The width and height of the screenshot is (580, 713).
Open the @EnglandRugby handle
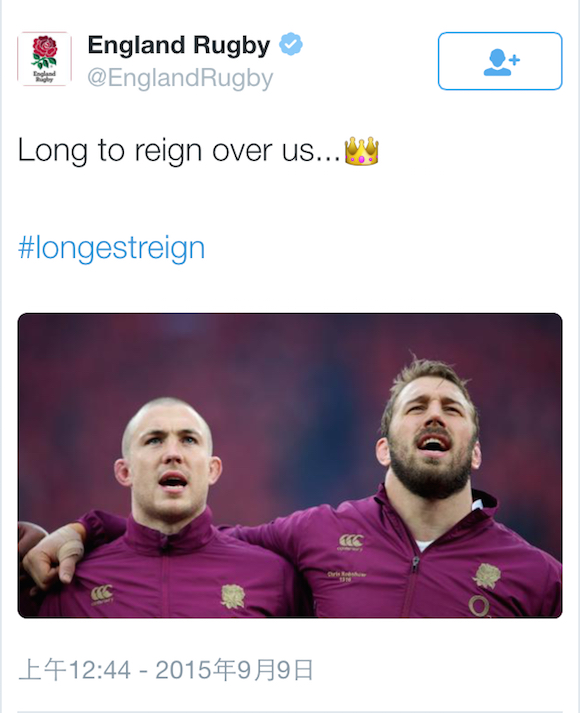pos(180,78)
